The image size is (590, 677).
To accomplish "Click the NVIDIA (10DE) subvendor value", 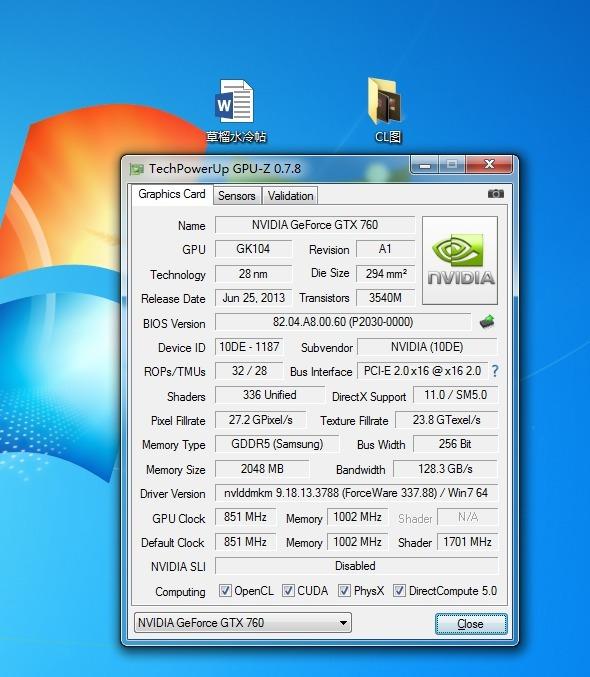I will (427, 347).
